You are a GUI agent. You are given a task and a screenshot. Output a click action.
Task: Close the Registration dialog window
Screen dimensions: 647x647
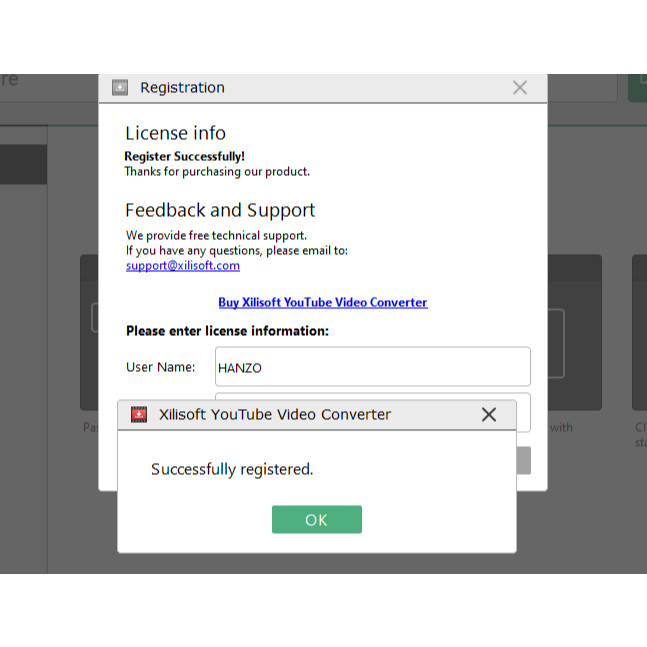(519, 88)
